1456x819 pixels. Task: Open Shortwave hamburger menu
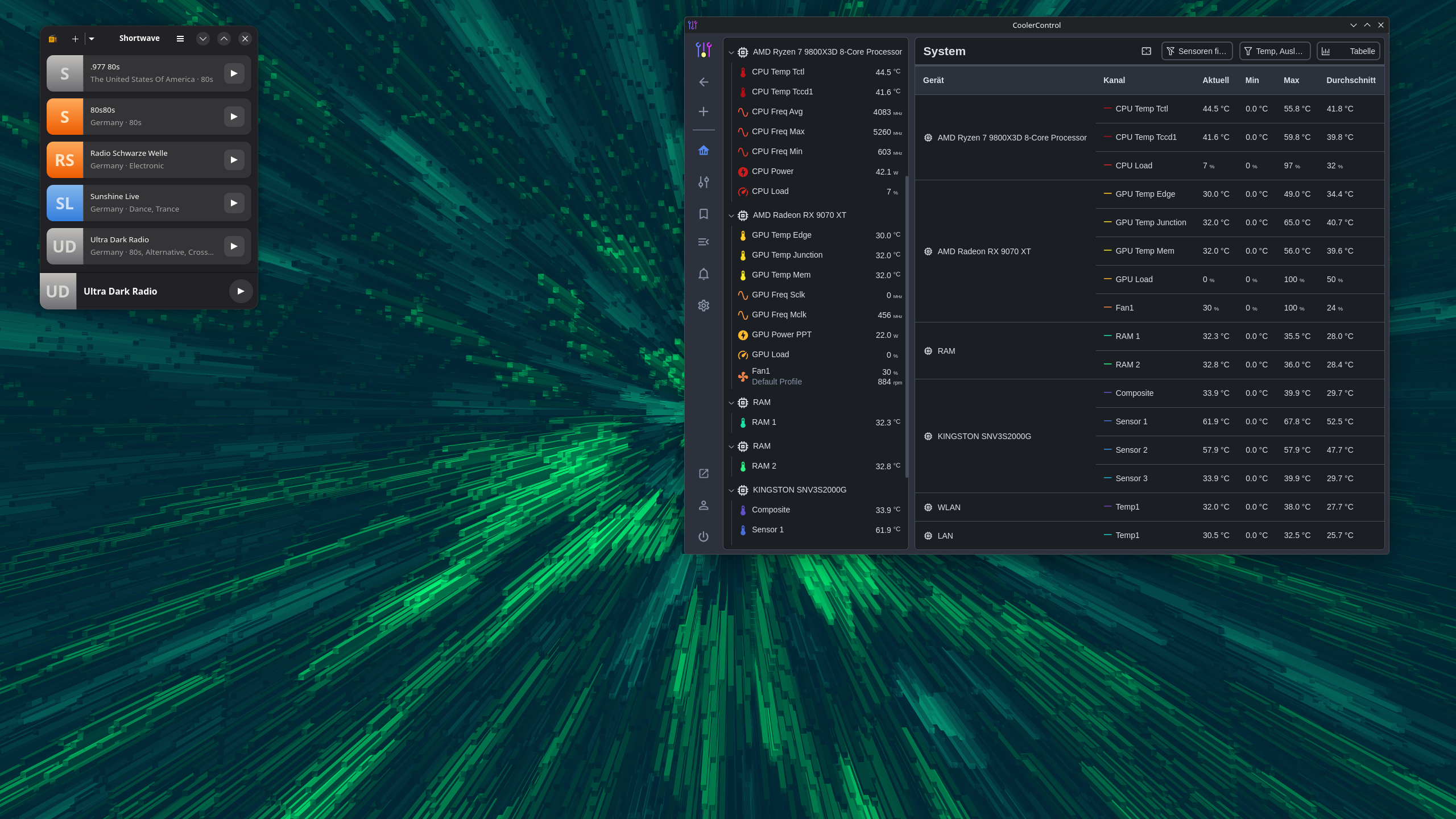tap(180, 39)
